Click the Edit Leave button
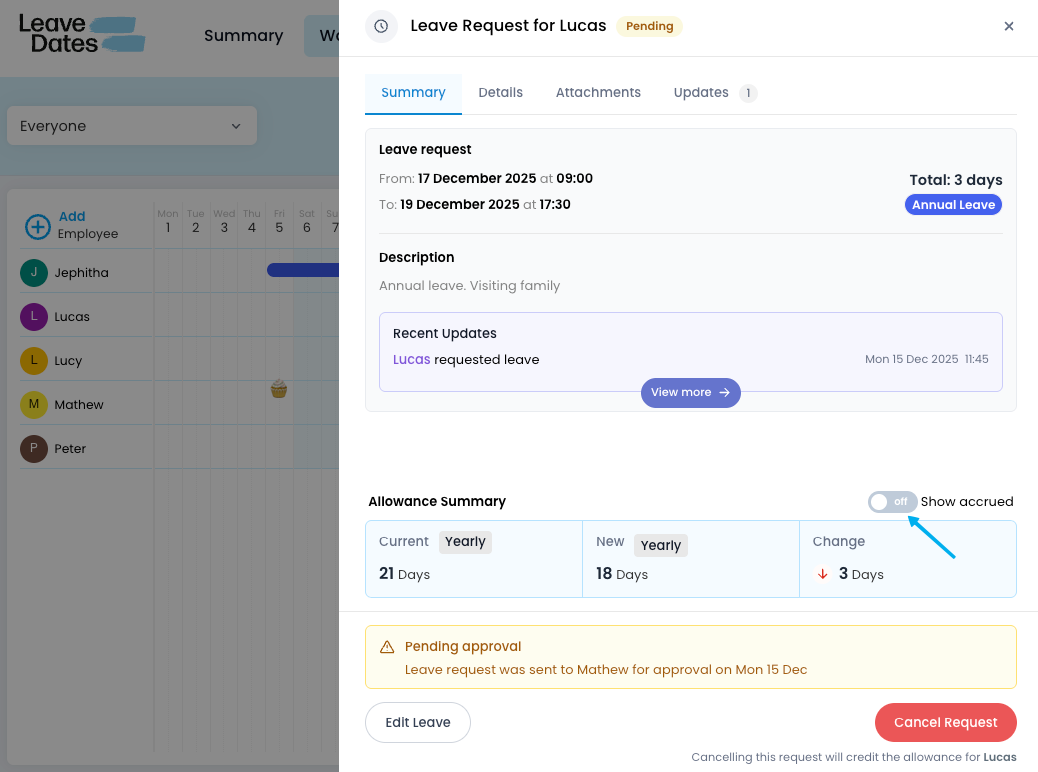The width and height of the screenshot is (1038, 772). coord(418,722)
